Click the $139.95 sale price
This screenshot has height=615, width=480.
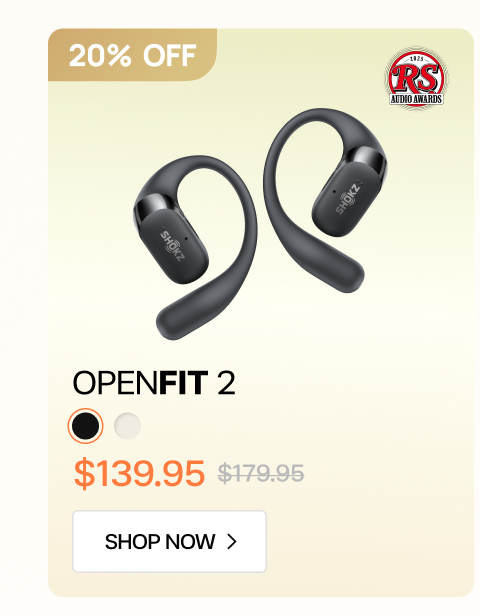(139, 474)
